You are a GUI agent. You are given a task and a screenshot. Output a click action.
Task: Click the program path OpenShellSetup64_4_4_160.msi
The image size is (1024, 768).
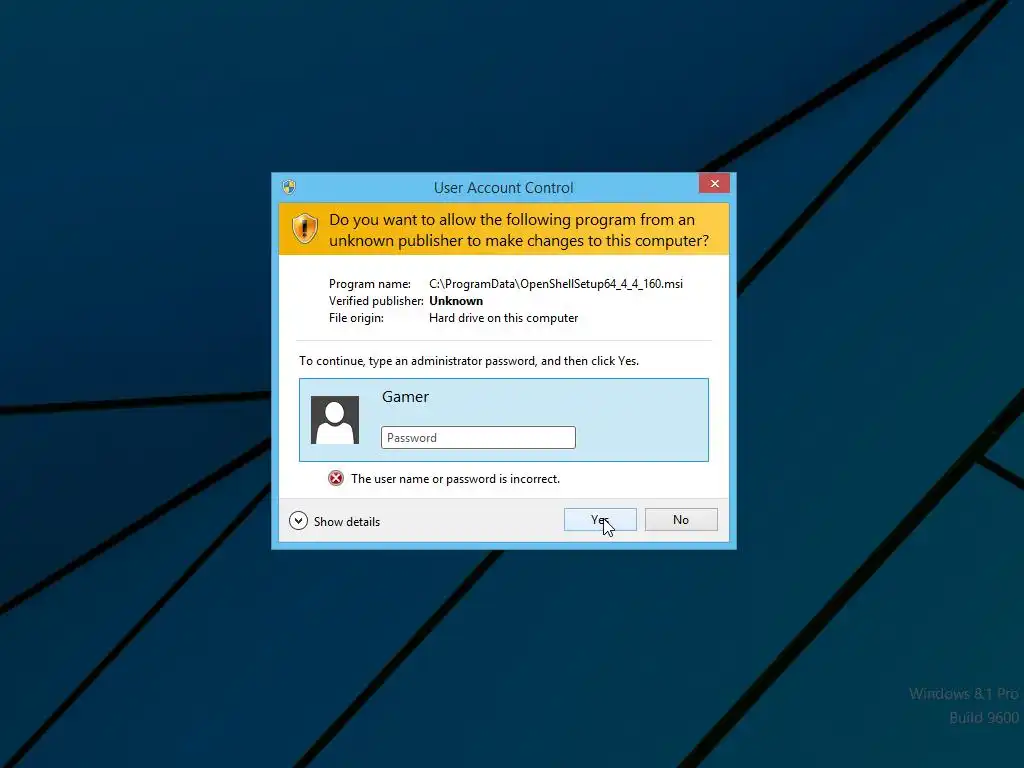pos(556,283)
